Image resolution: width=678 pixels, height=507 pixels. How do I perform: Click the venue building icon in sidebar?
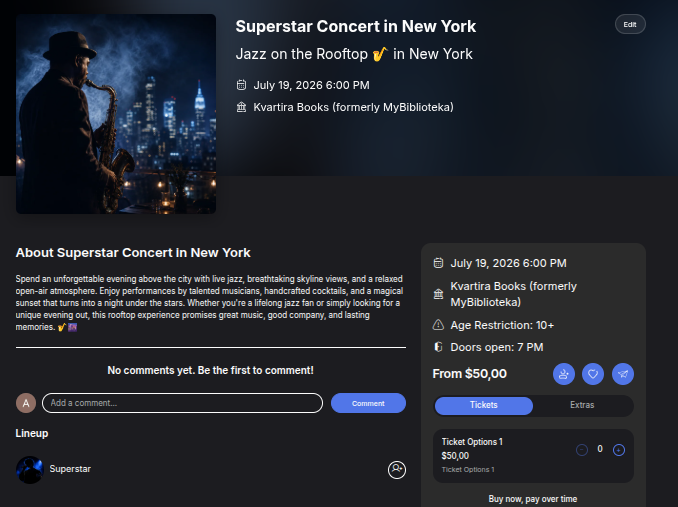(438, 294)
